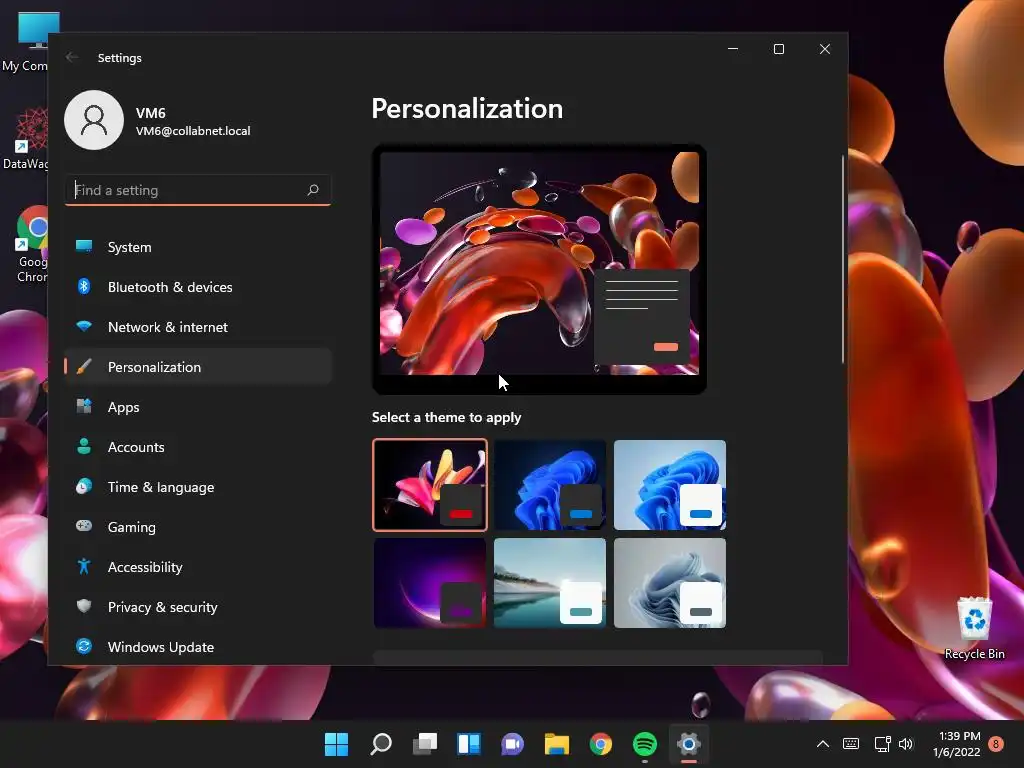1024x768 pixels.
Task: Maximize the Settings window
Action: click(x=778, y=49)
